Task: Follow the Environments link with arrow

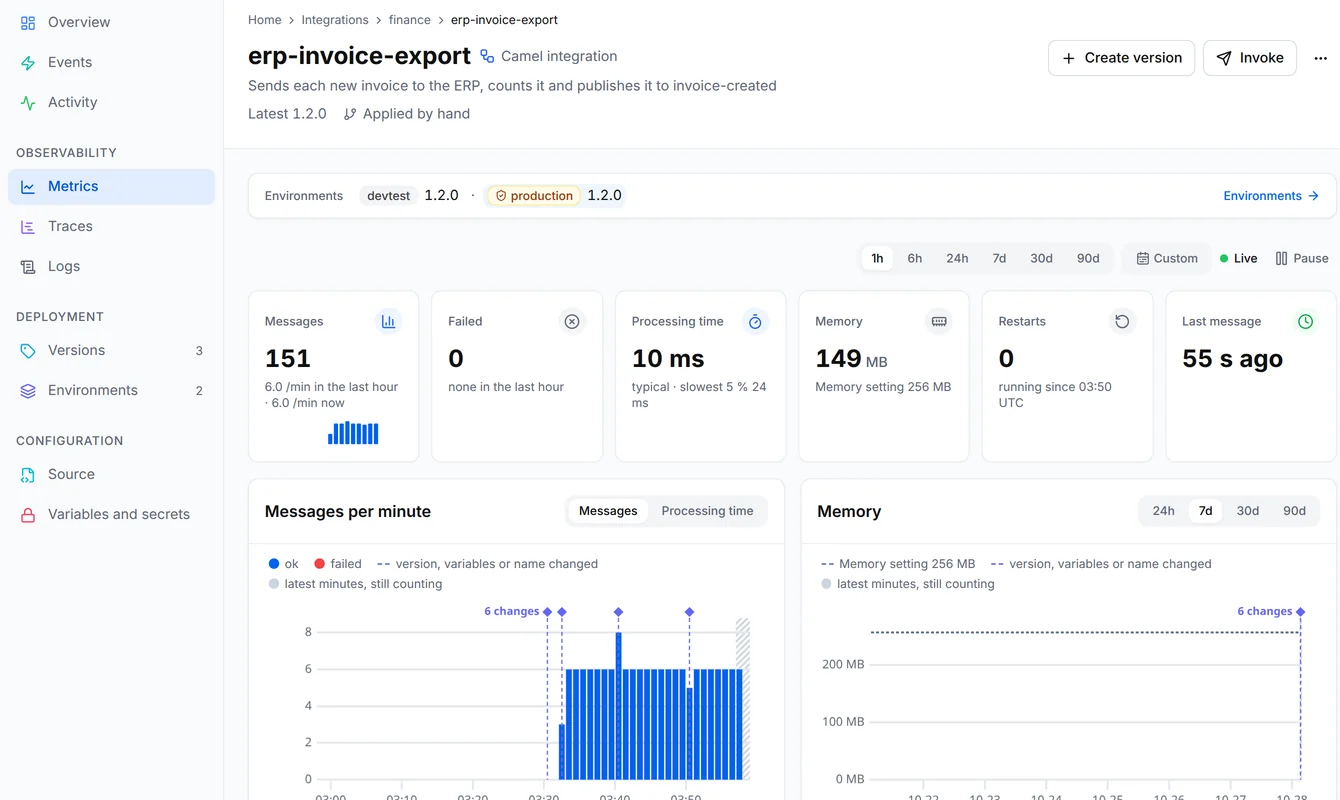Action: click(1271, 196)
